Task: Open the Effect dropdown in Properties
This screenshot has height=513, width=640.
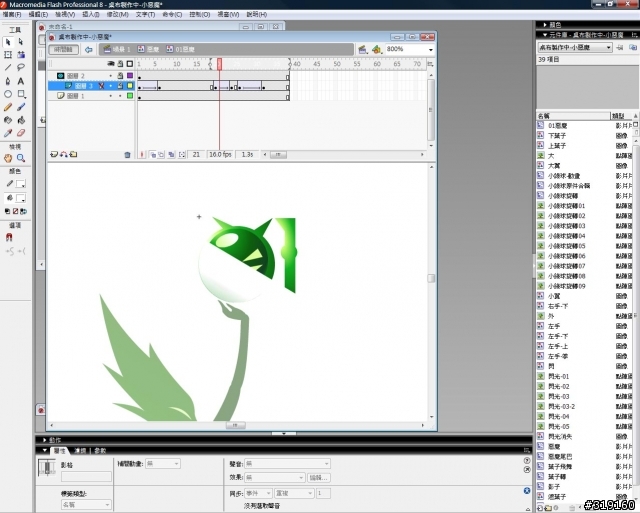Action: pos(274,477)
